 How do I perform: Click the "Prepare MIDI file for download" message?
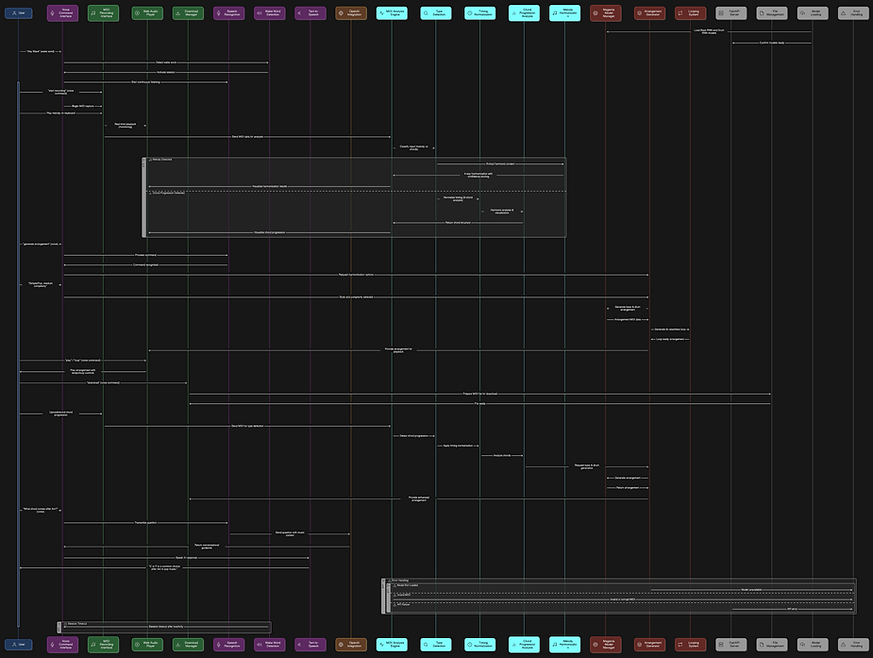(x=480, y=394)
